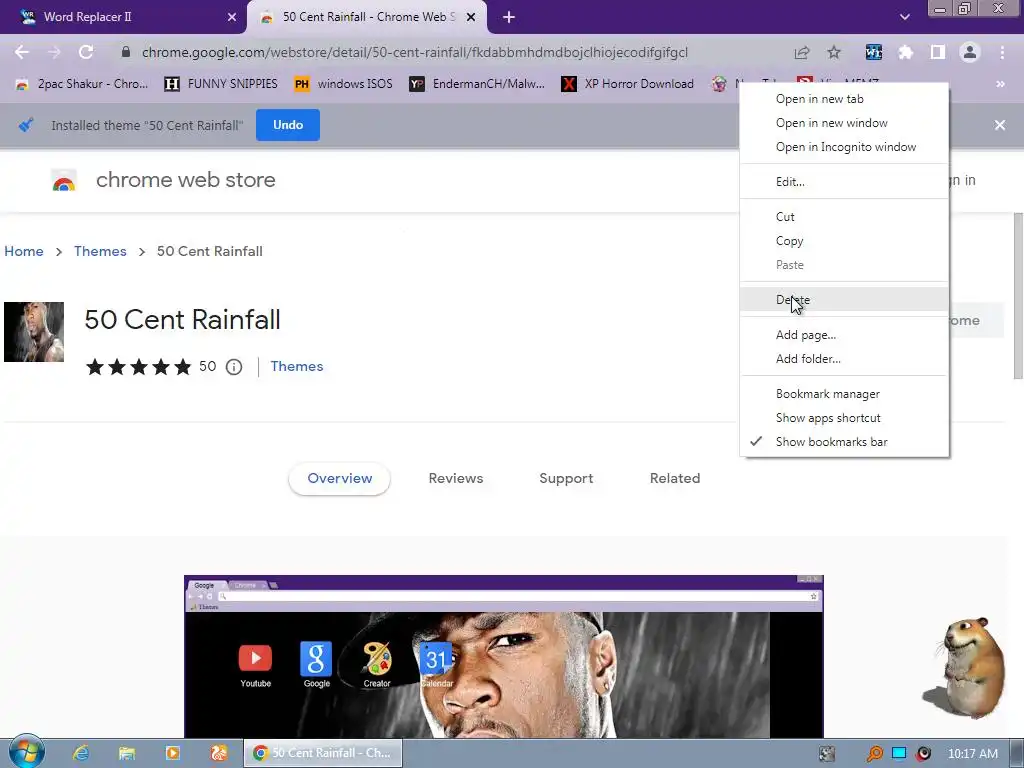Screen dimensions: 1024x768
Task: Select the Reviews tab
Action: coord(456,479)
